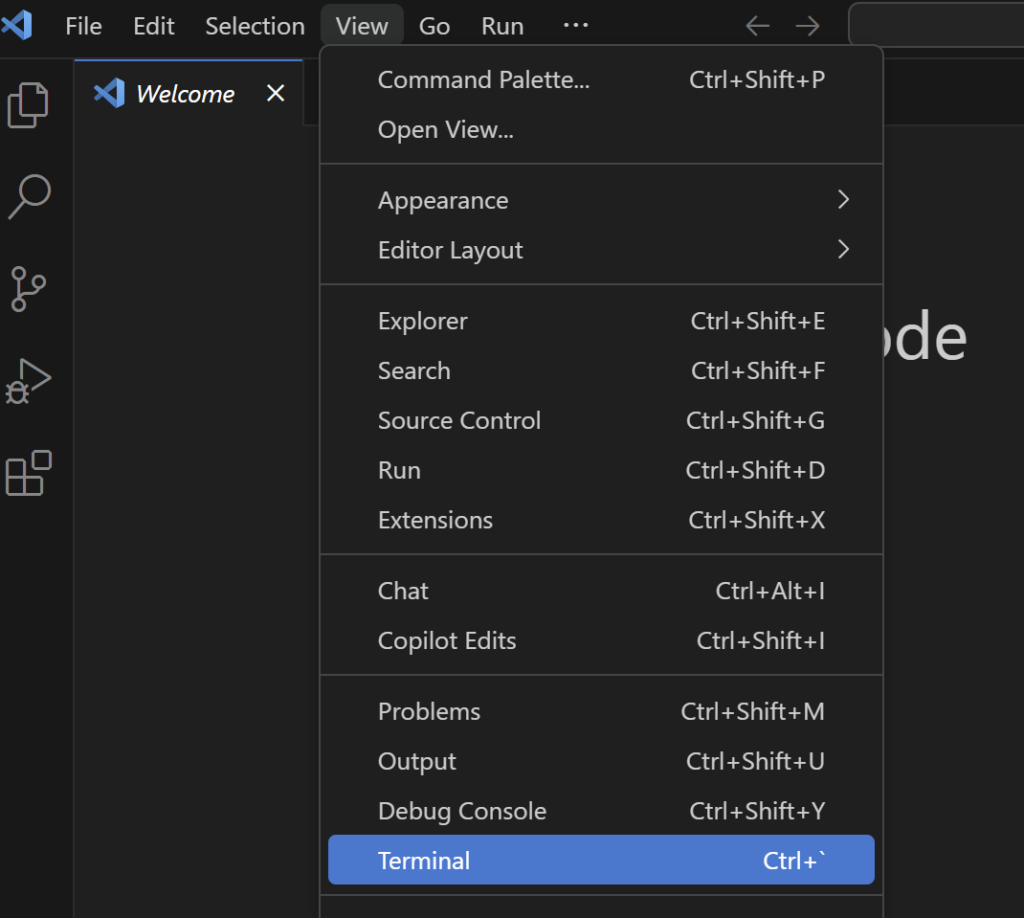The image size is (1024, 918).
Task: Click the VS Code logo in title bar
Action: coord(17,25)
